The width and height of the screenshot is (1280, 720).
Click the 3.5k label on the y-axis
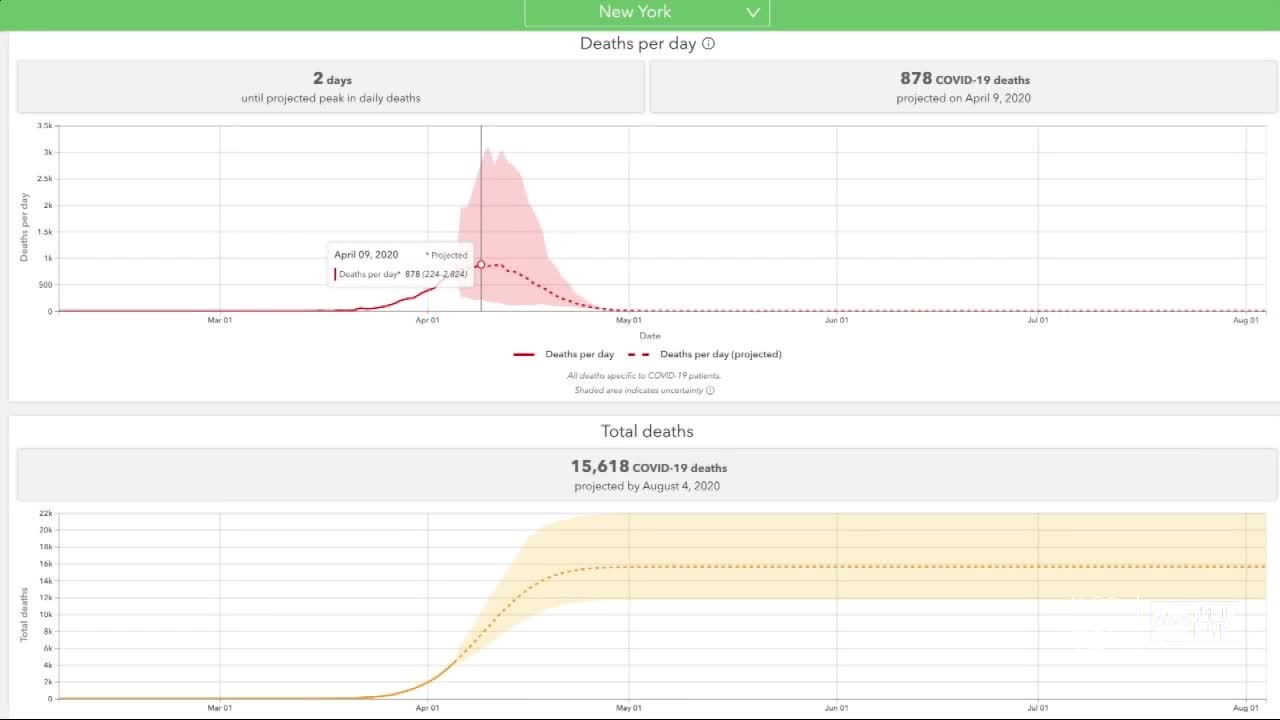click(x=45, y=126)
